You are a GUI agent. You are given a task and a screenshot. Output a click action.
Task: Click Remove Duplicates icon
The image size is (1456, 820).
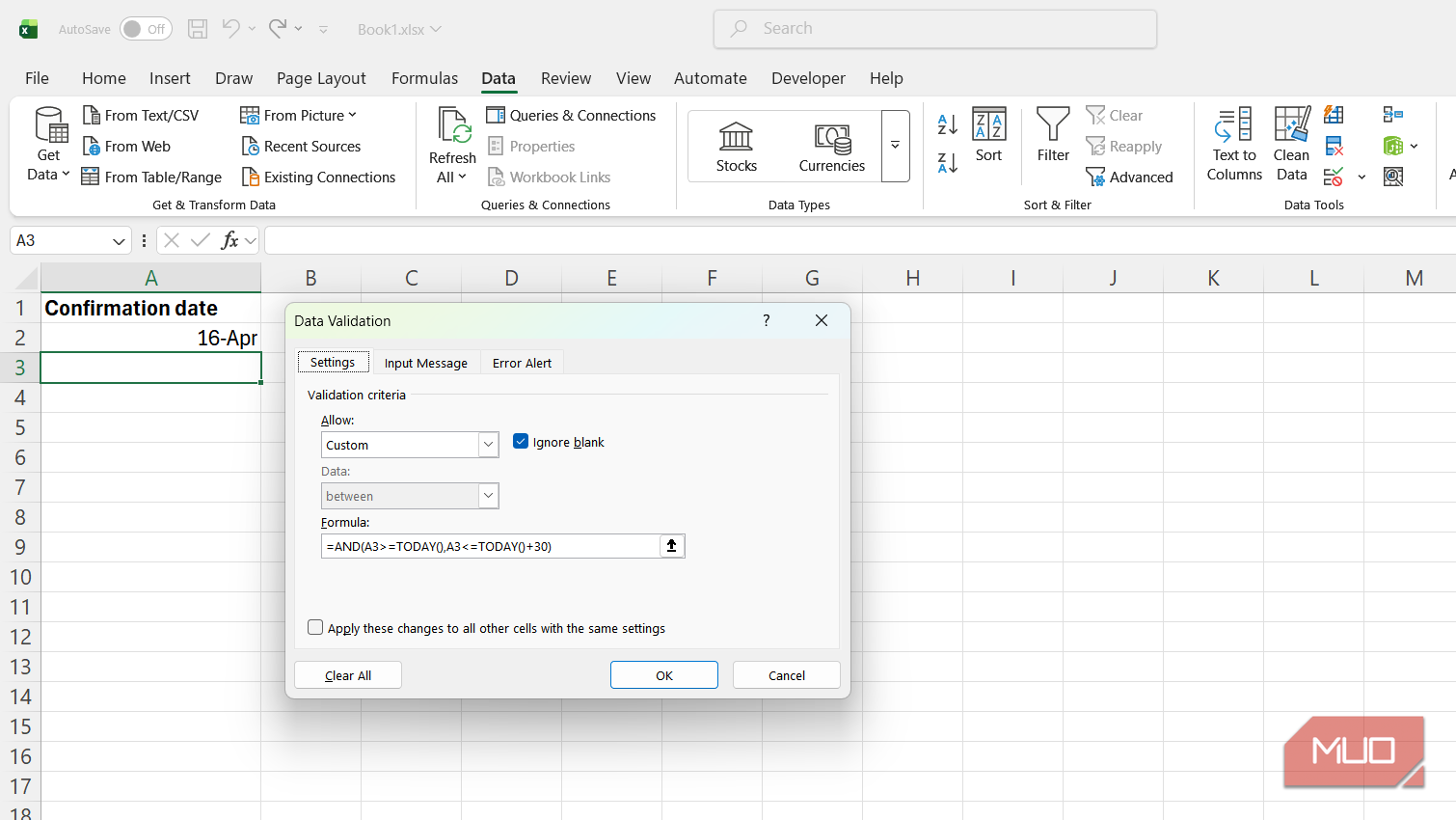point(1334,146)
